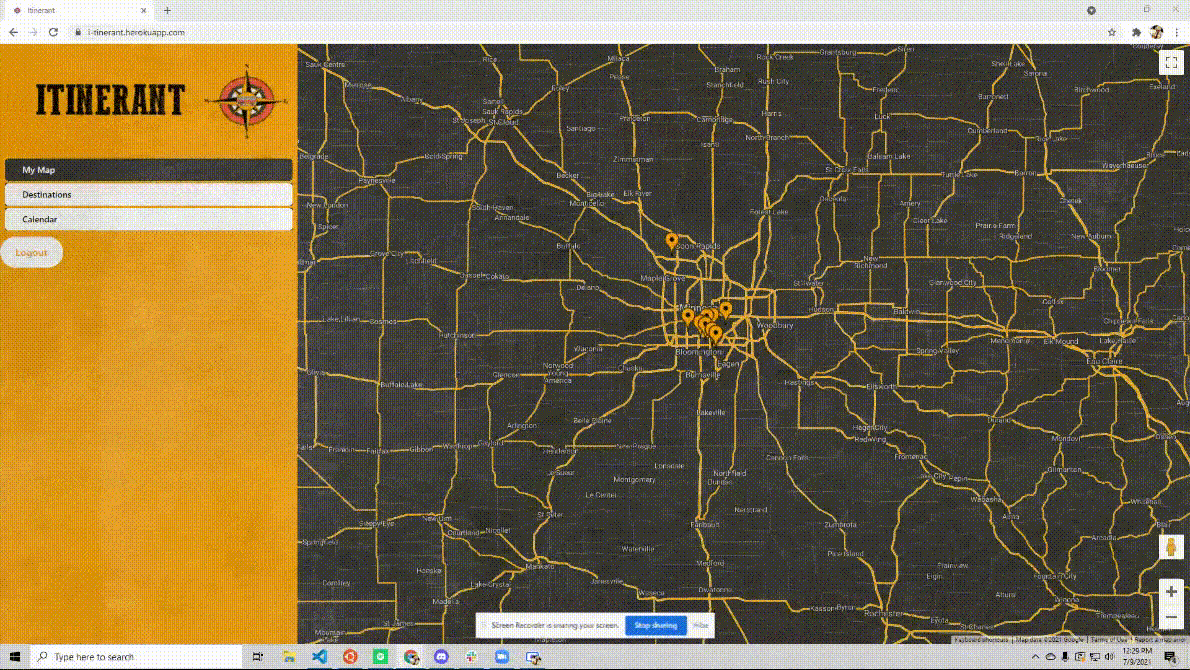The image size is (1190, 670).
Task: Open Discord from the taskbar
Action: point(441,656)
